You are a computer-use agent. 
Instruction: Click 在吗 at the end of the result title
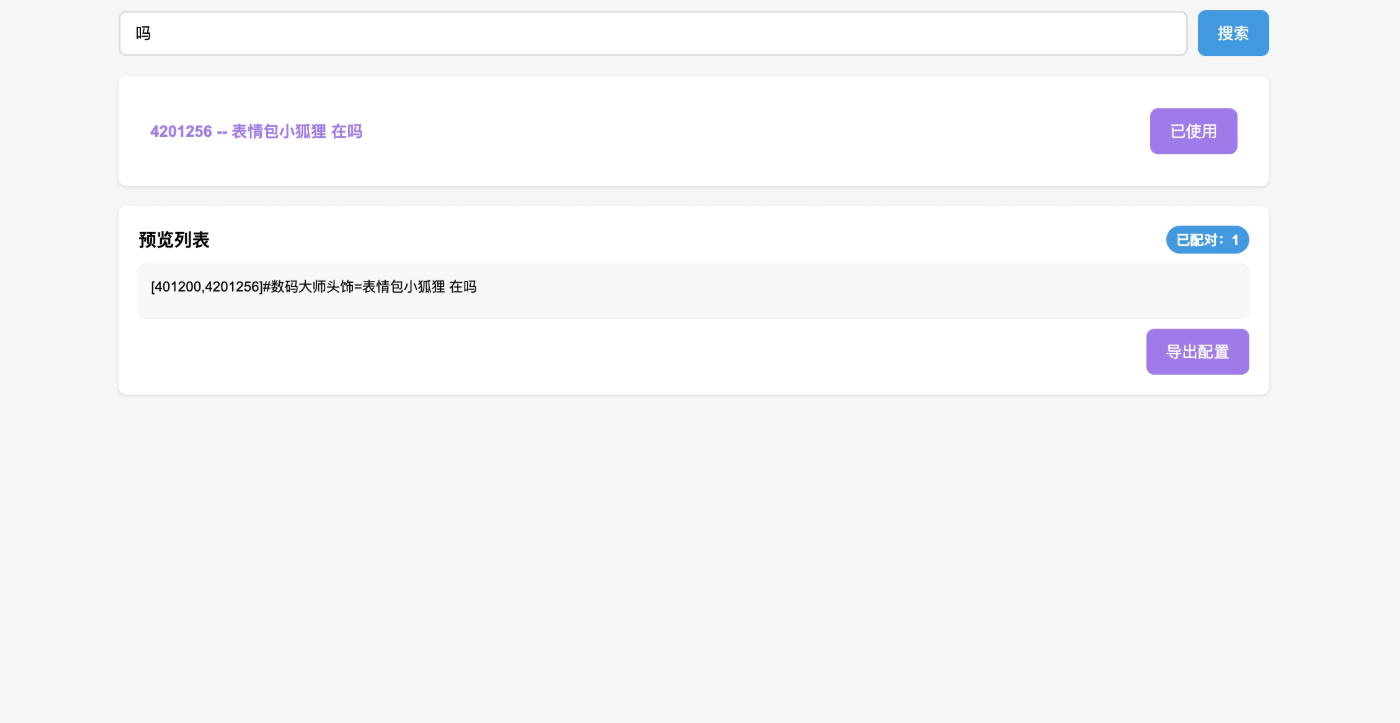[347, 132]
